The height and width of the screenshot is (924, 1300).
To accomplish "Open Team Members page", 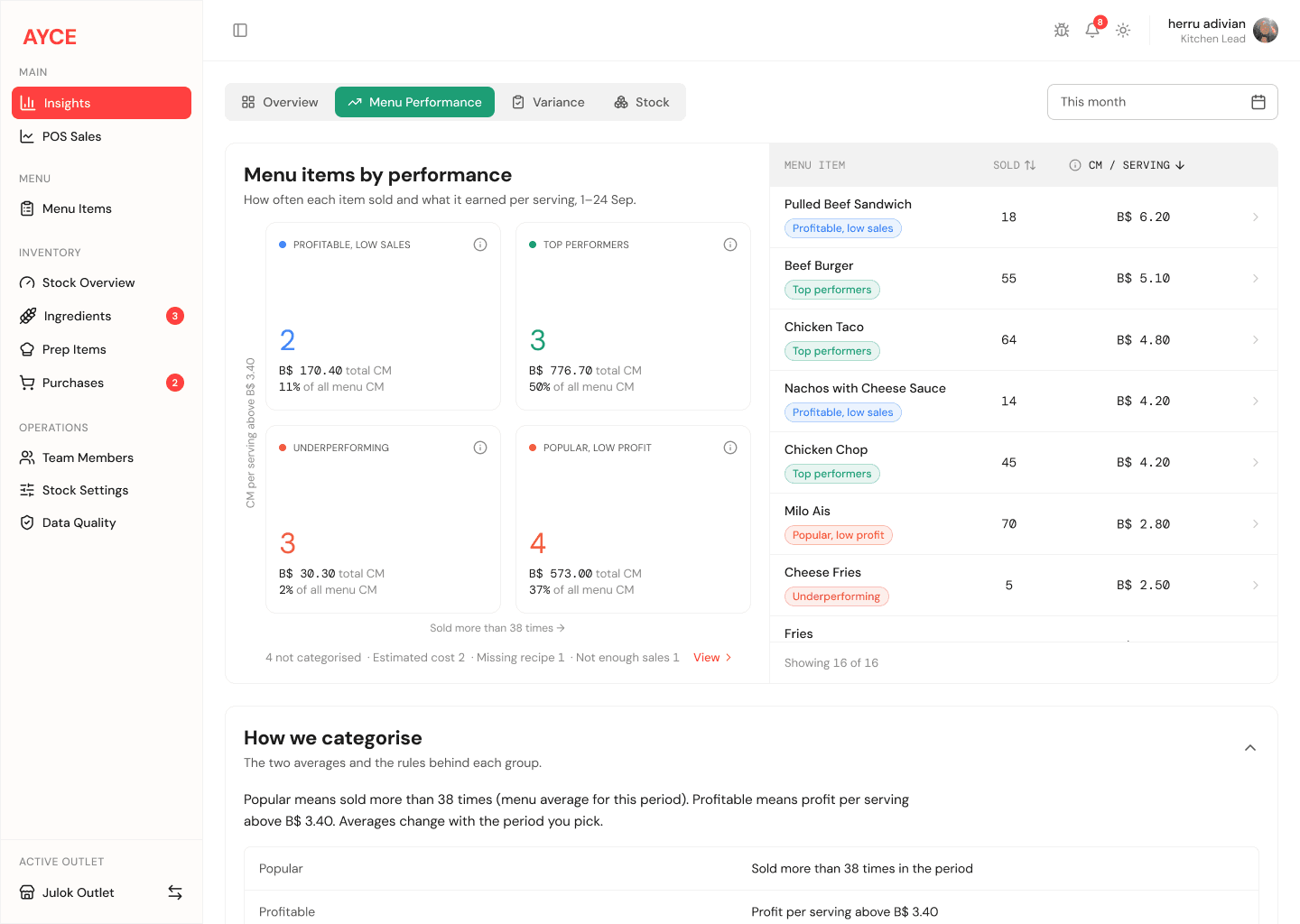I will tap(101, 457).
